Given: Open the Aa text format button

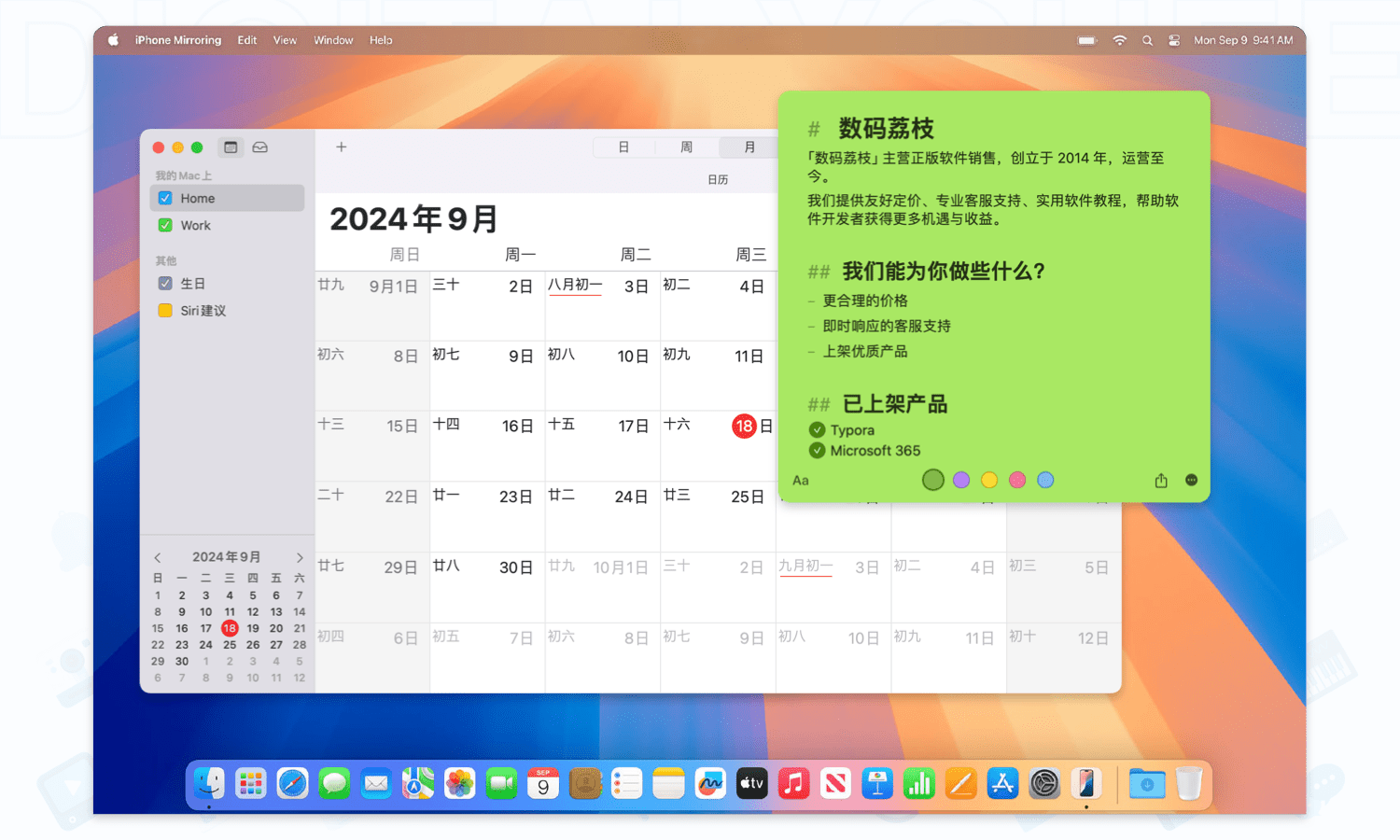Looking at the screenshot, I should 801,481.
